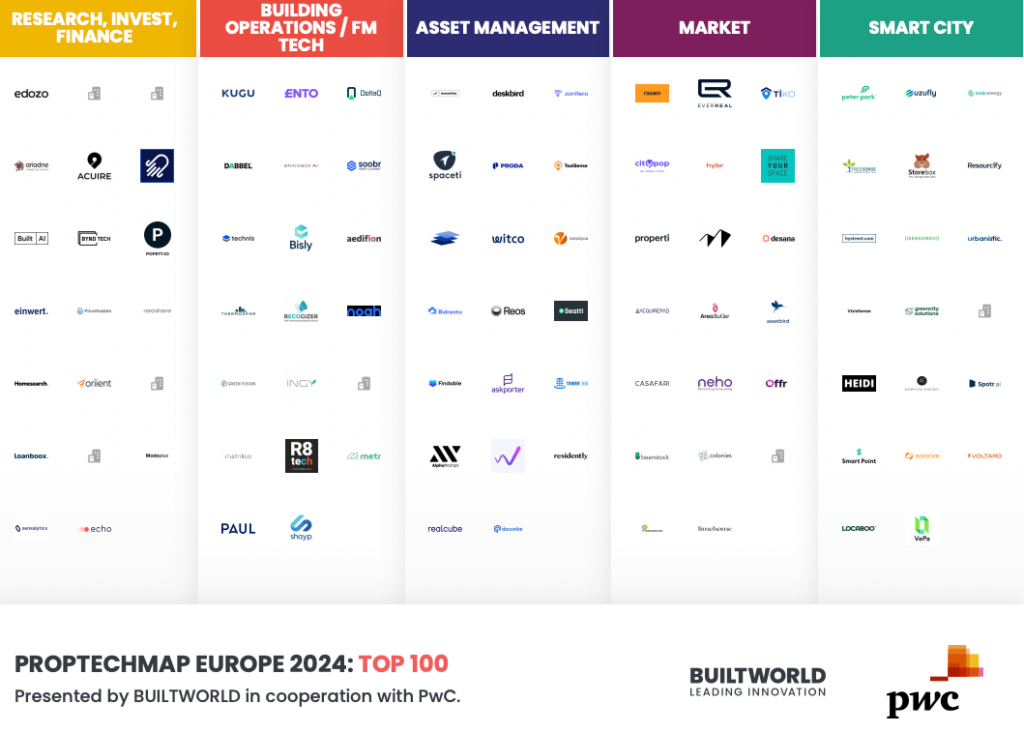Viewport: 1024px width, 733px height.
Task: Click the edozo logo
Action: coord(31,93)
